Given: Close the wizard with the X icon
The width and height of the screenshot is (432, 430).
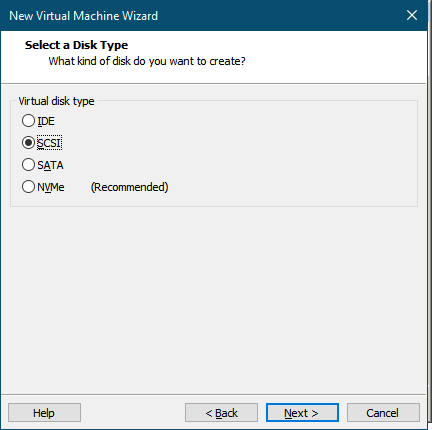Looking at the screenshot, I should coord(412,15).
